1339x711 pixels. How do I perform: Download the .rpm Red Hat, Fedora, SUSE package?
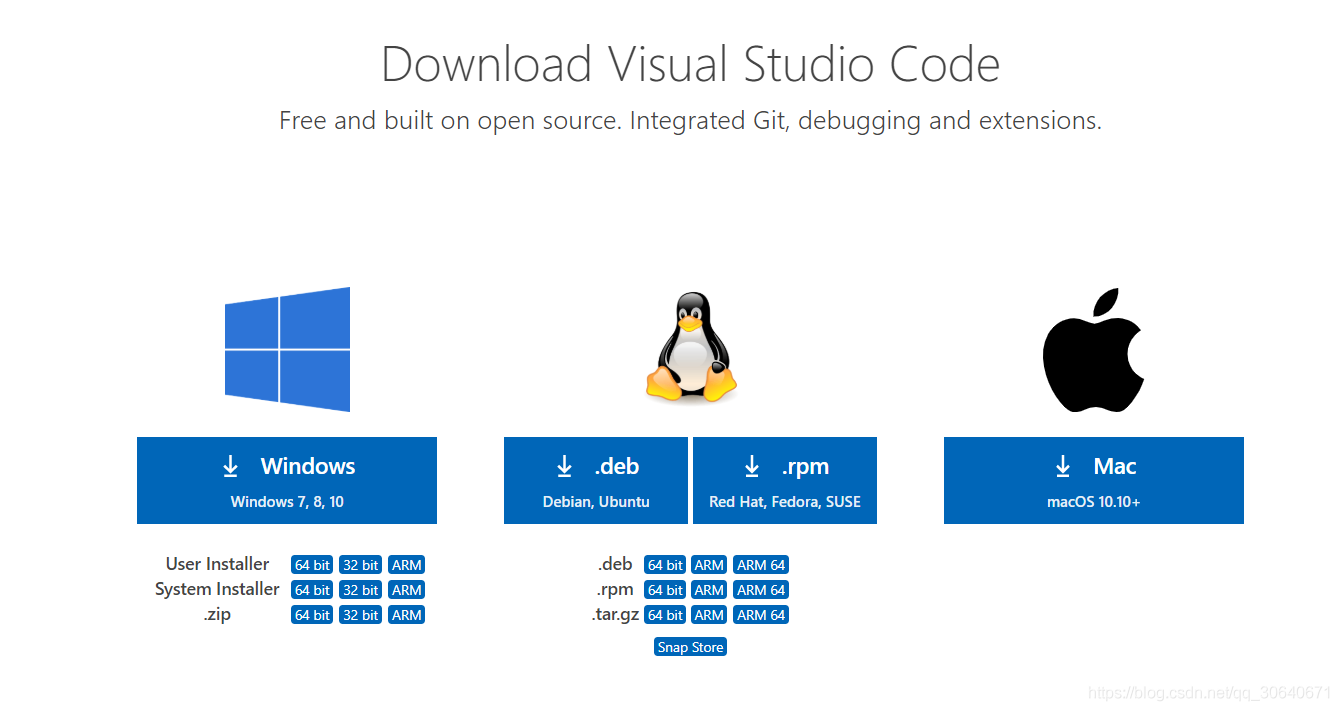(x=785, y=480)
